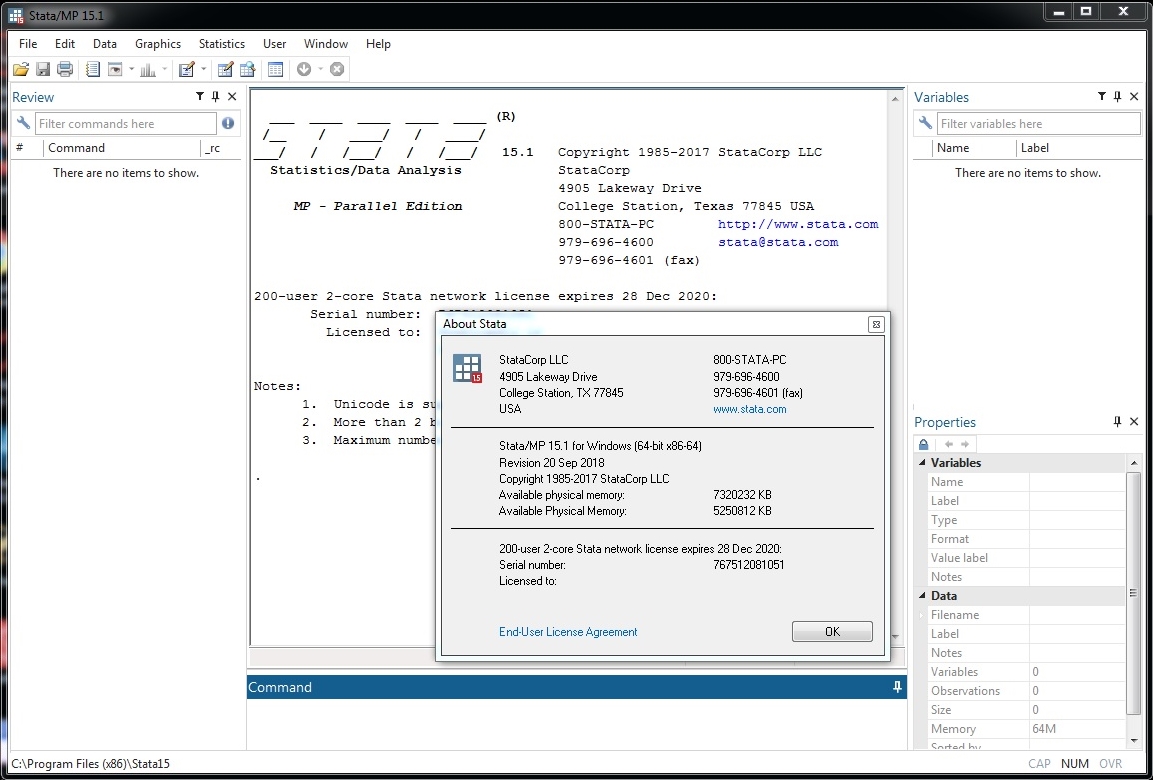Open the Viewer eye icon
The image size is (1153, 780).
pyautogui.click(x=115, y=70)
